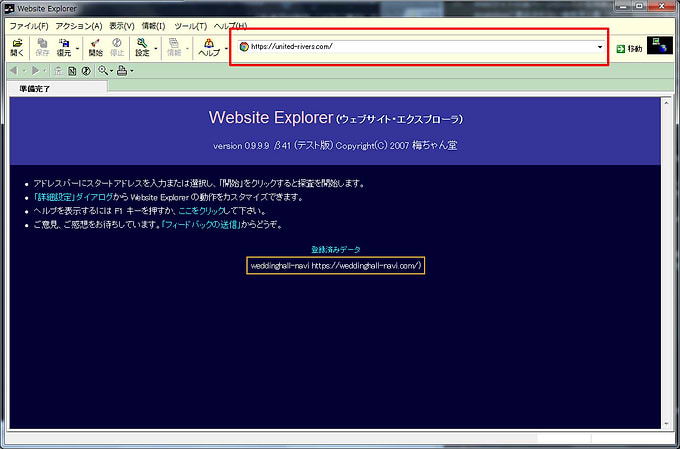Start crawling with the 開始 rocket icon

click(95, 47)
